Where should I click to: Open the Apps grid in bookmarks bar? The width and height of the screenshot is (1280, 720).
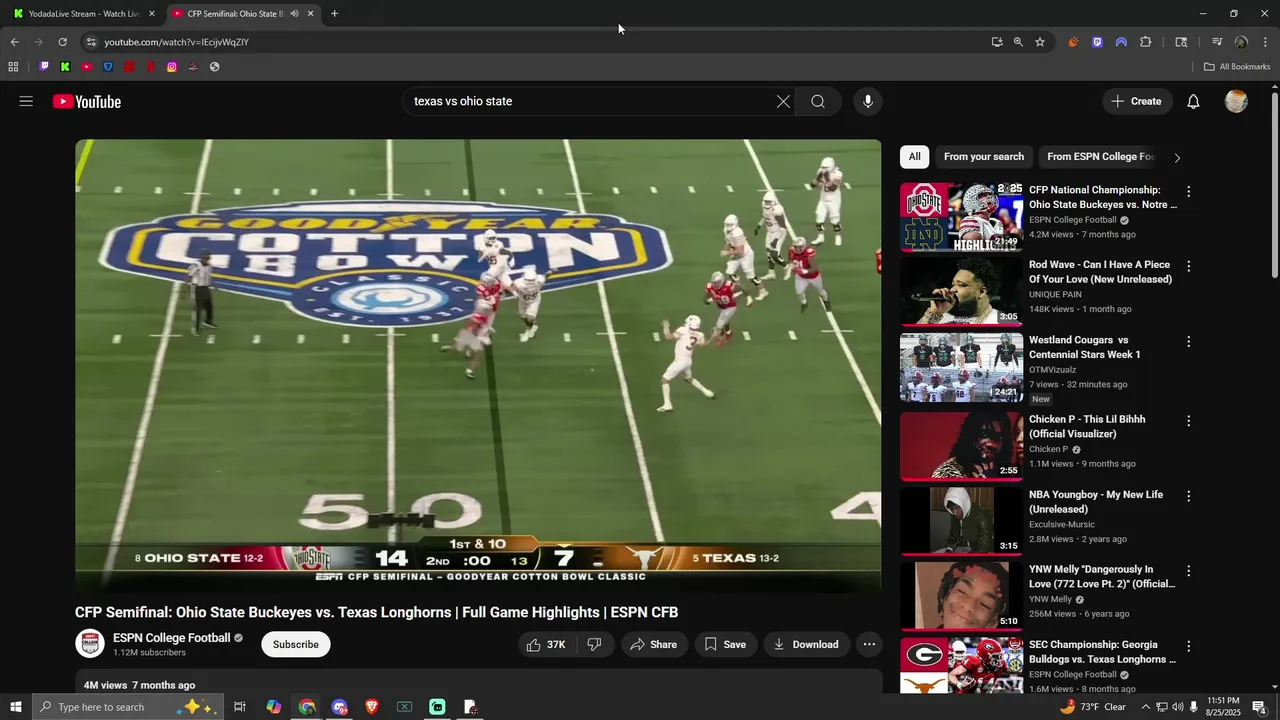coord(13,67)
